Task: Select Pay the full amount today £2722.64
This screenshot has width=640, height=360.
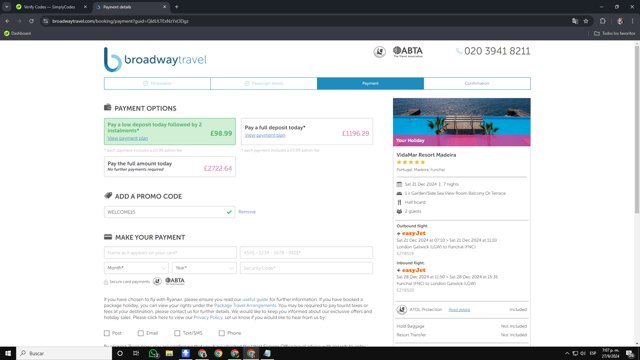Action: click(170, 167)
